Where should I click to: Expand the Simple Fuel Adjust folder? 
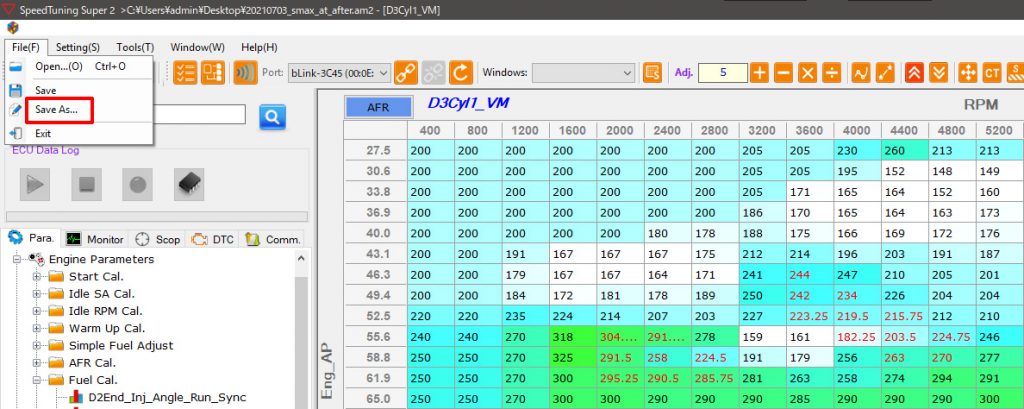37,345
